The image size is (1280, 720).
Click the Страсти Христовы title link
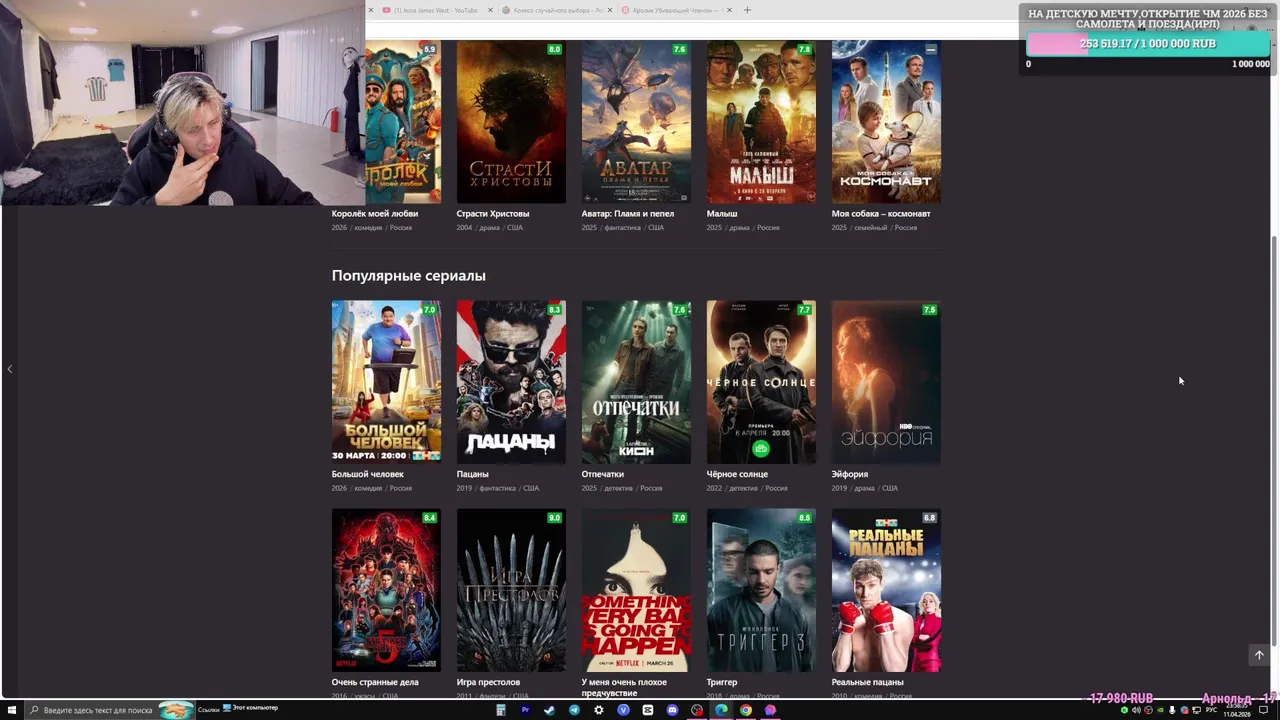[x=493, y=213]
